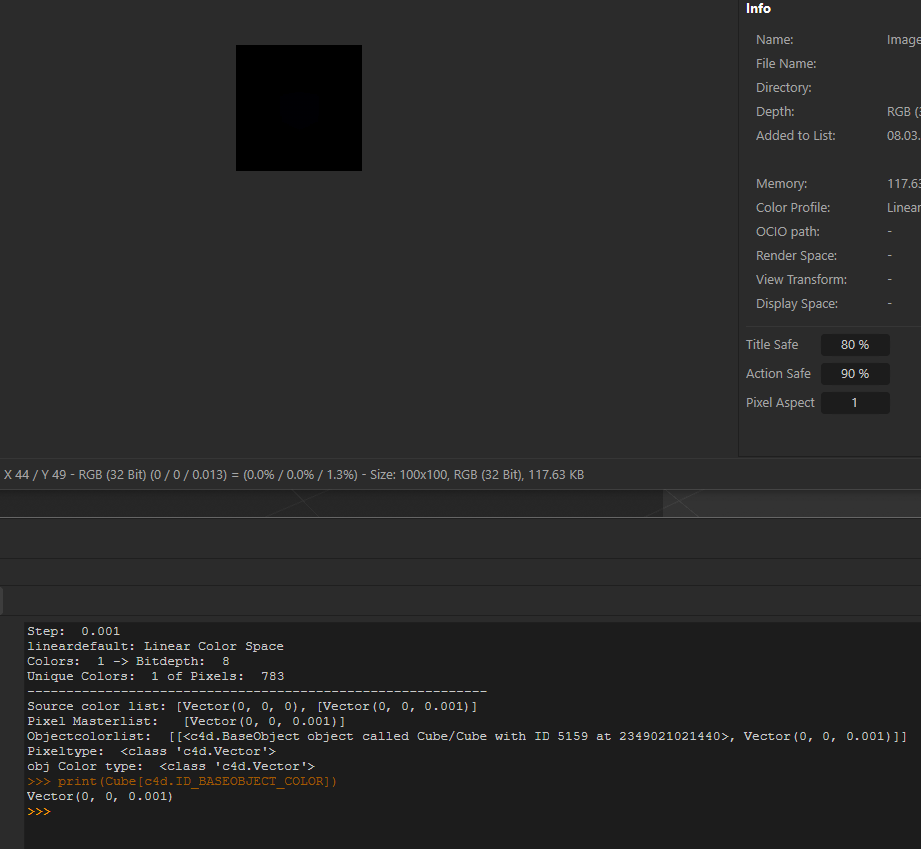921x849 pixels.
Task: Select the 'View Transform:' label
Action: (x=801, y=280)
